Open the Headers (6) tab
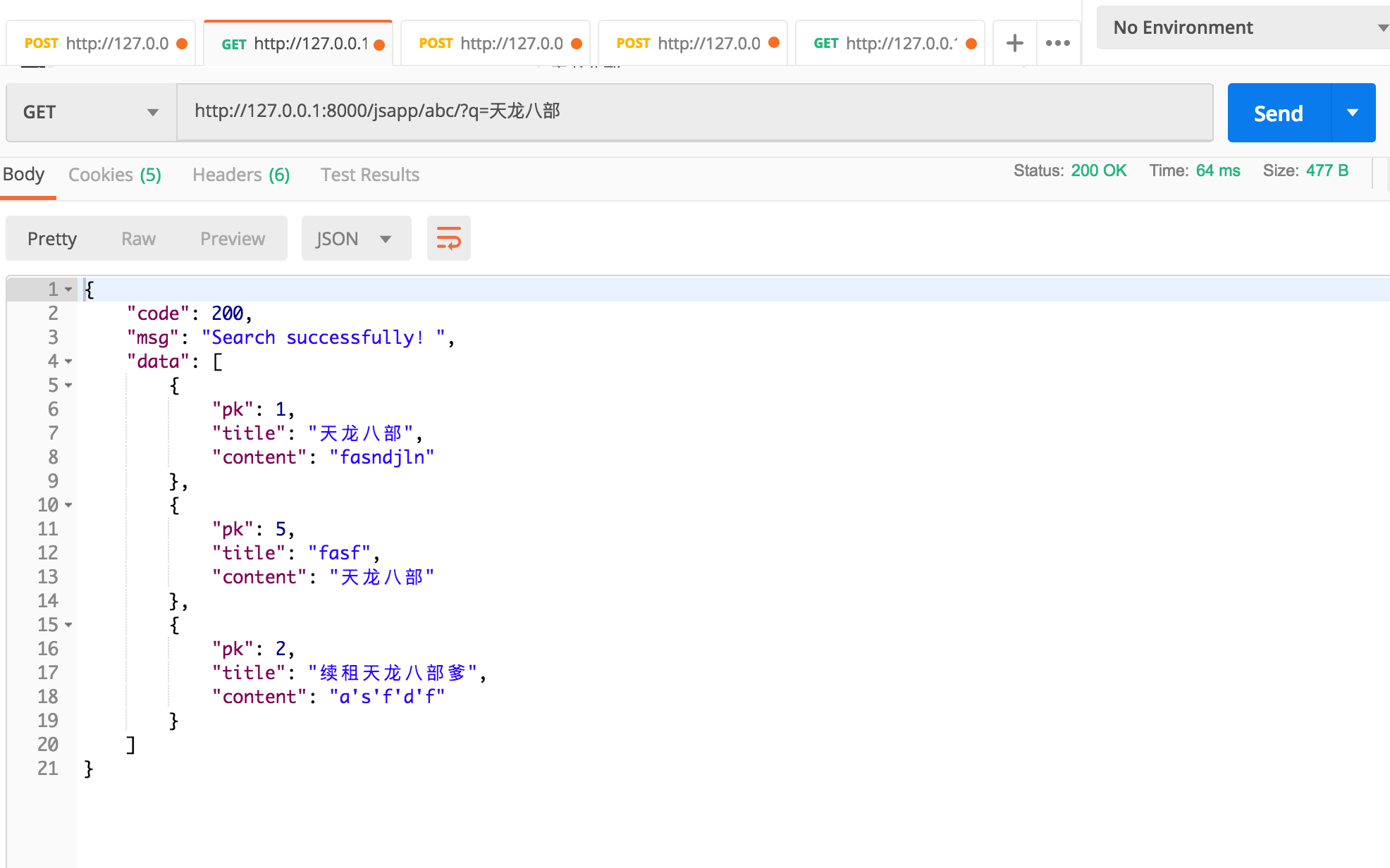 (241, 175)
